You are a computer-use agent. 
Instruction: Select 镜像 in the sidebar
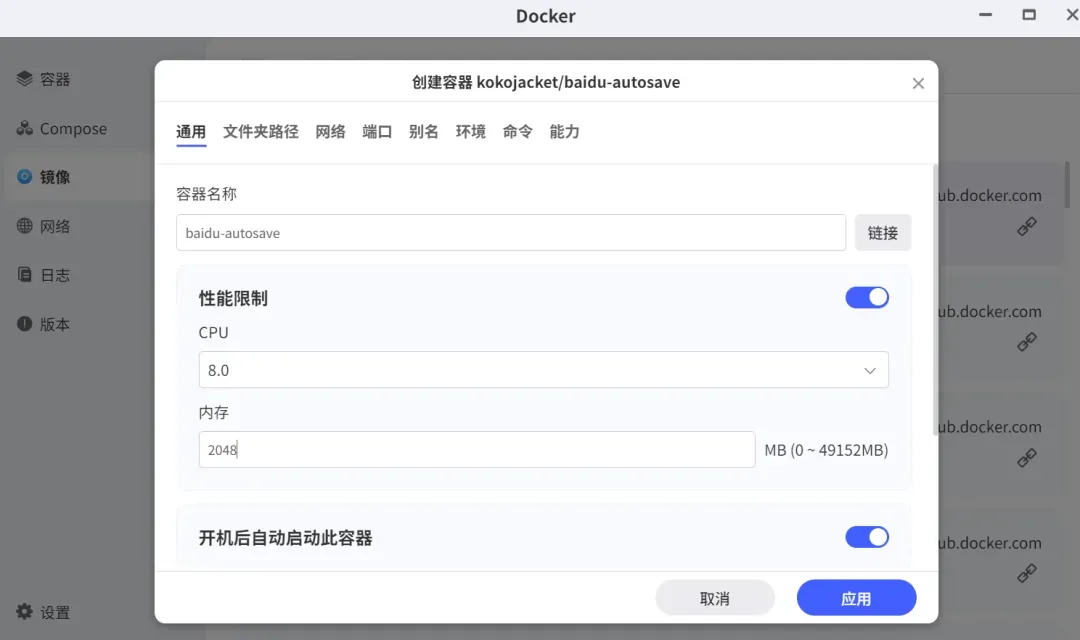[44, 177]
